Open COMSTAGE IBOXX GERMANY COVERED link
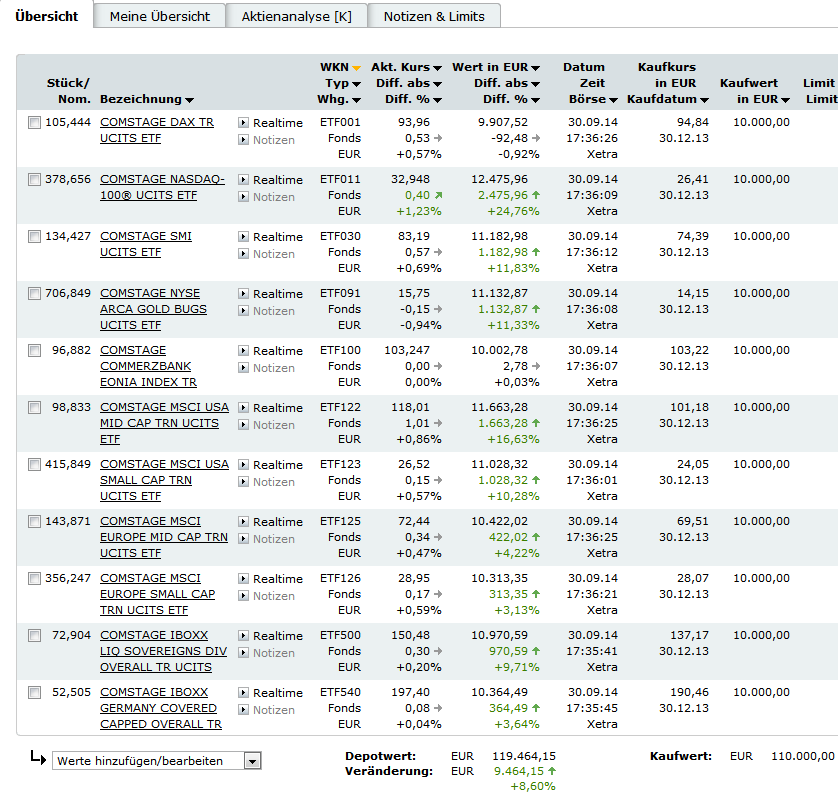This screenshot has width=838, height=809. [x=161, y=708]
